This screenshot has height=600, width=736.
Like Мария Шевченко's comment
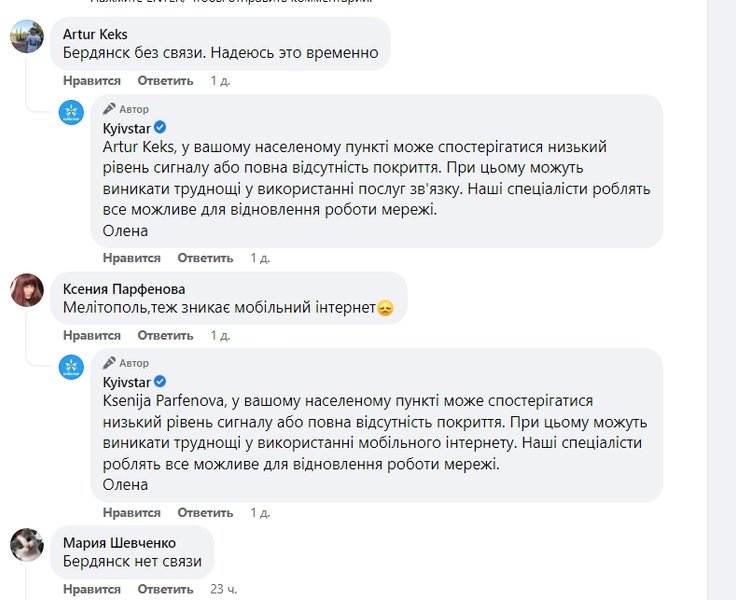[x=91, y=589]
